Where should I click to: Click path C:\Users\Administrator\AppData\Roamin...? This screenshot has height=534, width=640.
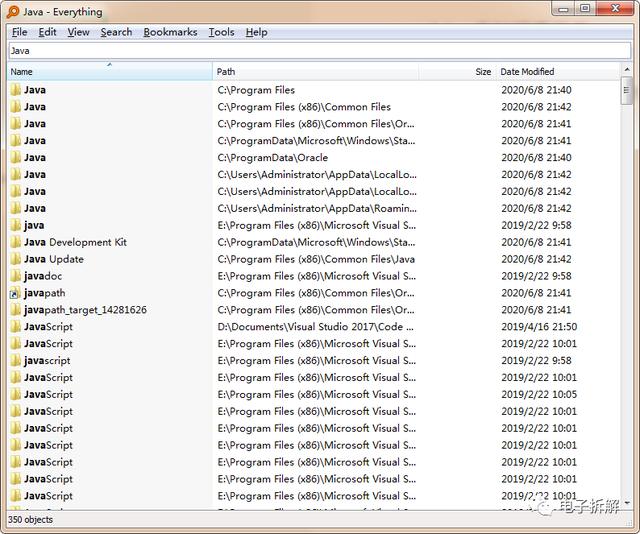point(317,208)
